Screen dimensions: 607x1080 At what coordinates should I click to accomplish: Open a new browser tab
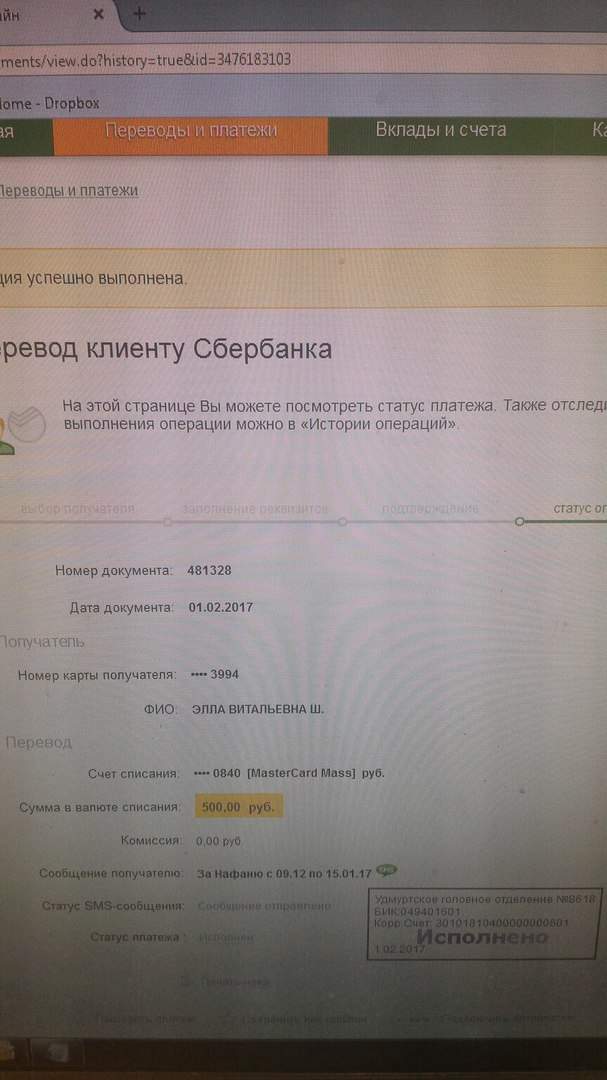[x=138, y=14]
